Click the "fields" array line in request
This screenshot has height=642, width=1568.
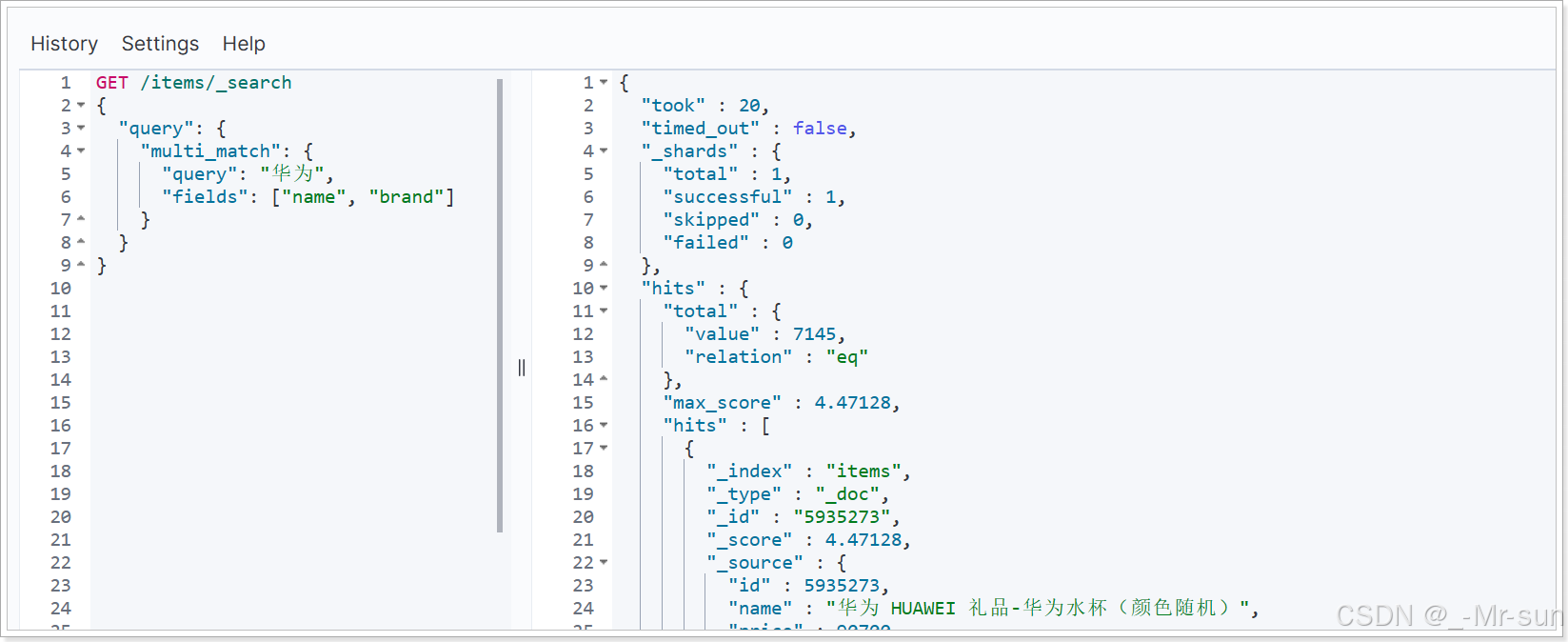[308, 197]
